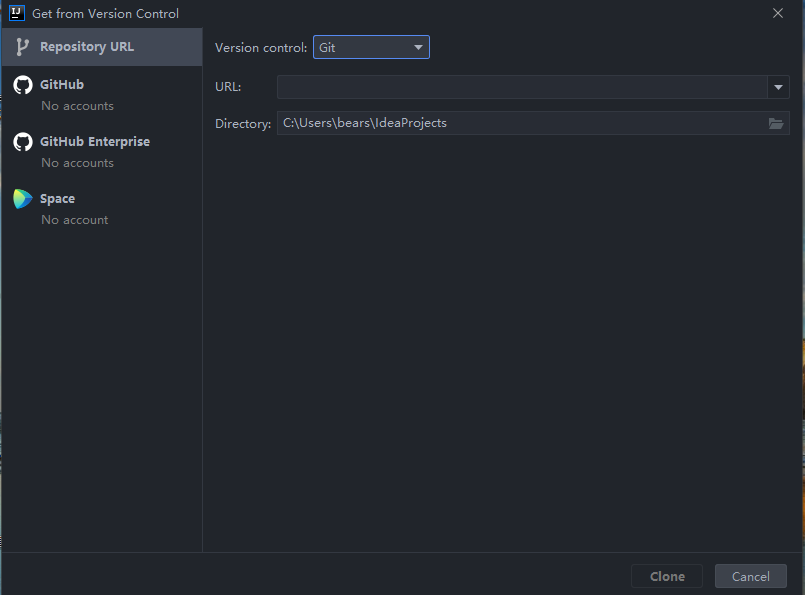Click the IntelliJ IDEA title bar icon

click(17, 13)
